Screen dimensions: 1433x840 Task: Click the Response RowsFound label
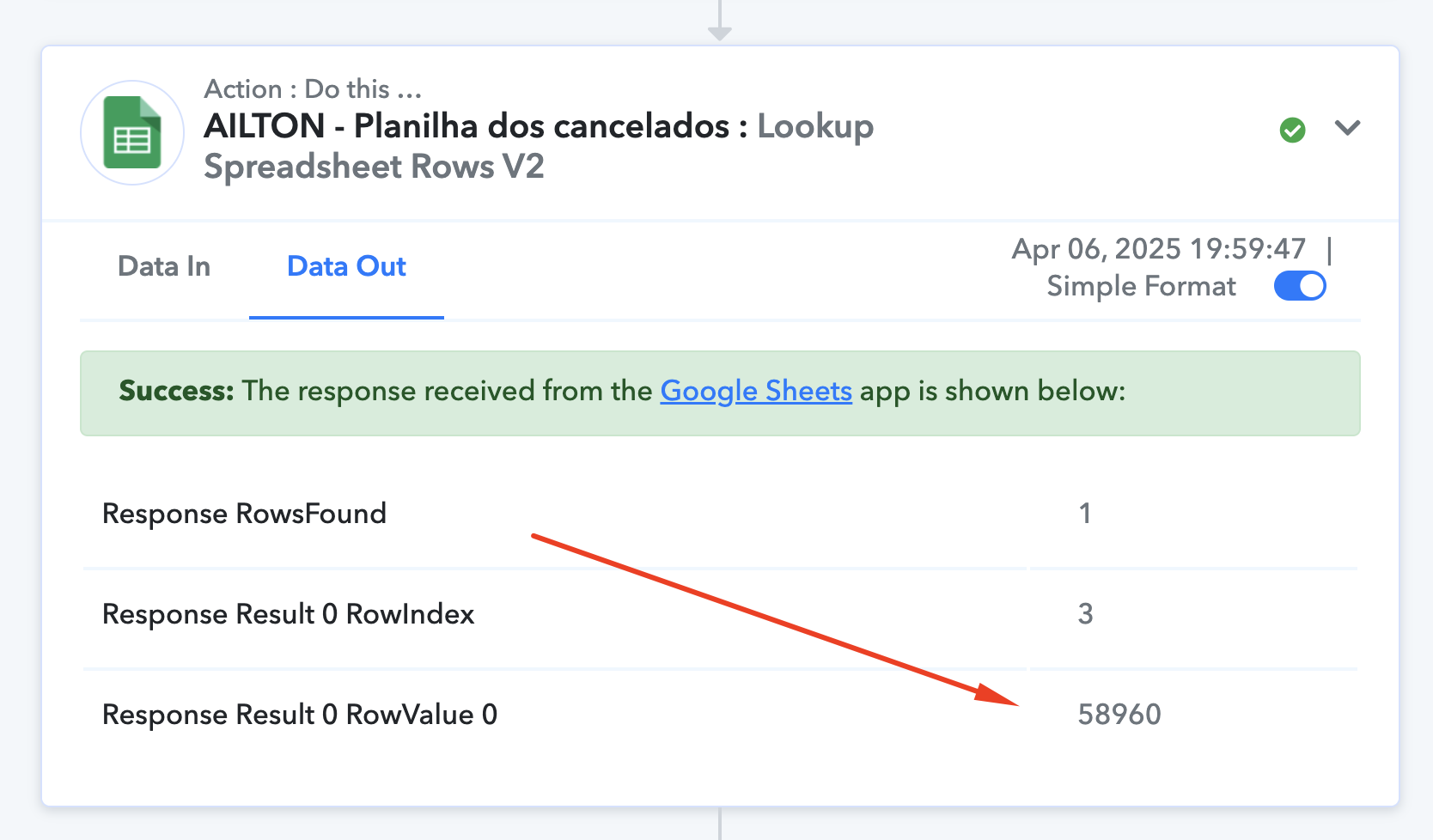[x=244, y=514]
